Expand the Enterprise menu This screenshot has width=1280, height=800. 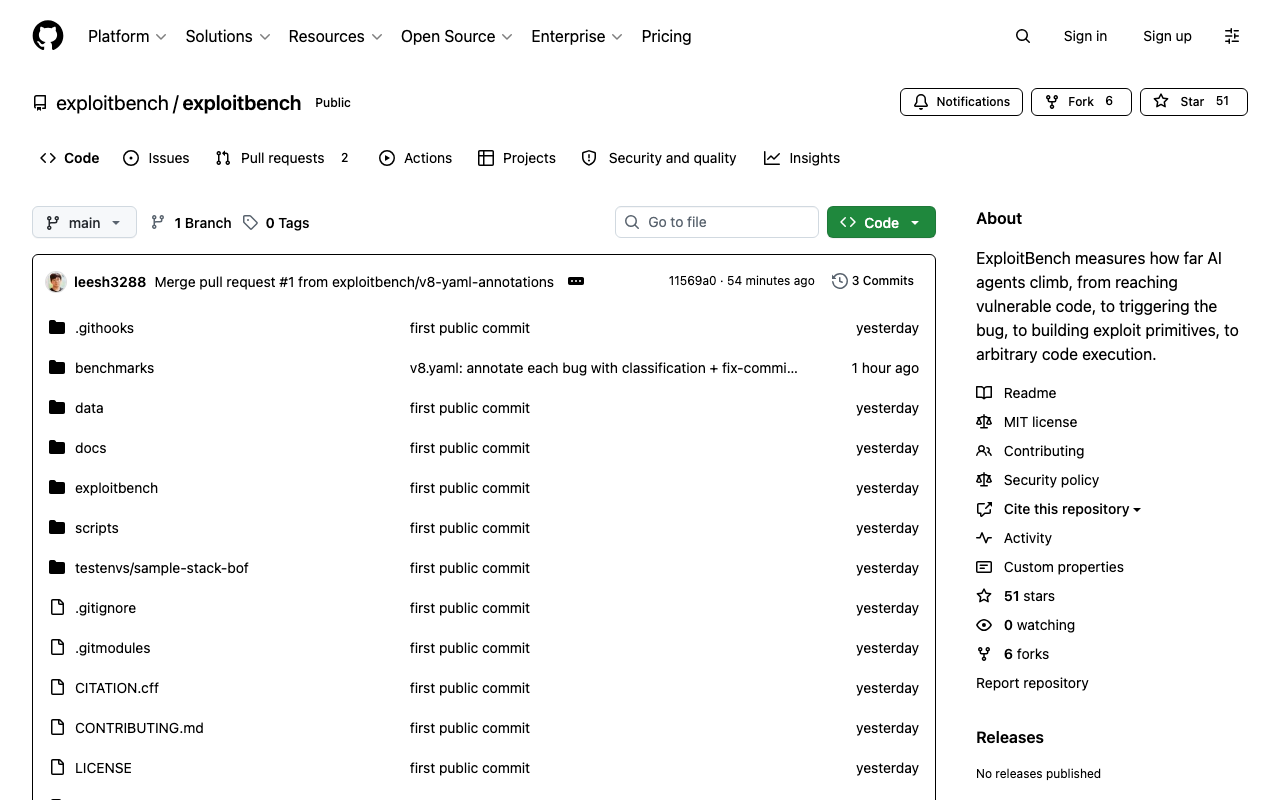[x=577, y=36]
